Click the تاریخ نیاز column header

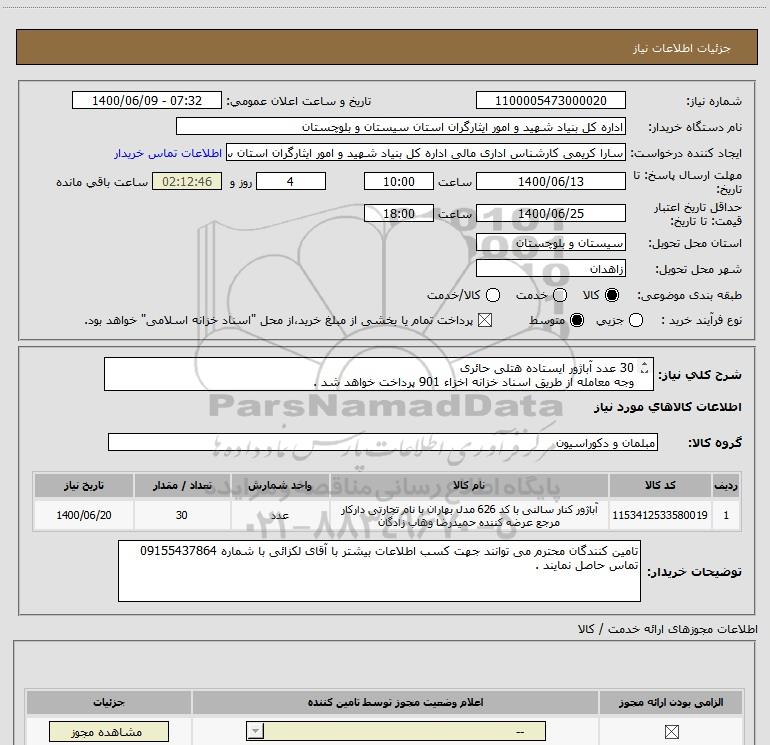tap(84, 485)
